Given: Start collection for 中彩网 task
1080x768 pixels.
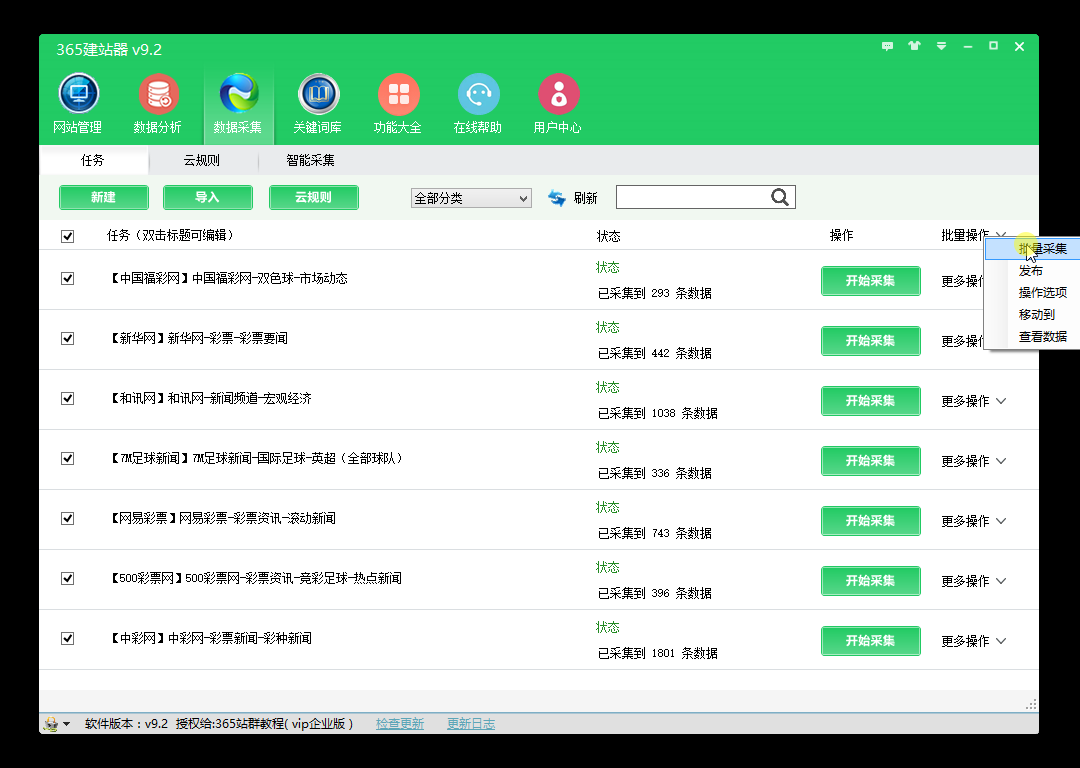Looking at the screenshot, I should point(871,641).
